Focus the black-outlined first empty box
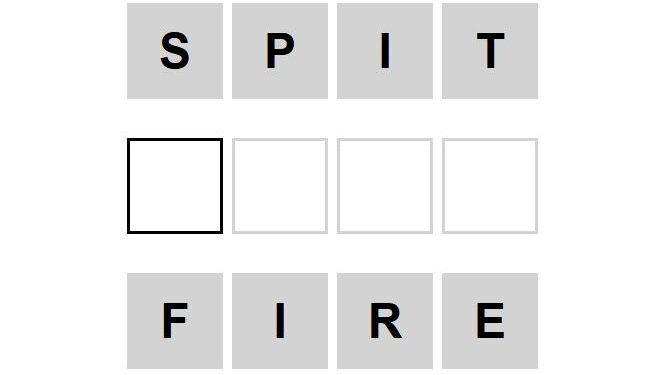The height and width of the screenshot is (375, 661). (x=175, y=186)
